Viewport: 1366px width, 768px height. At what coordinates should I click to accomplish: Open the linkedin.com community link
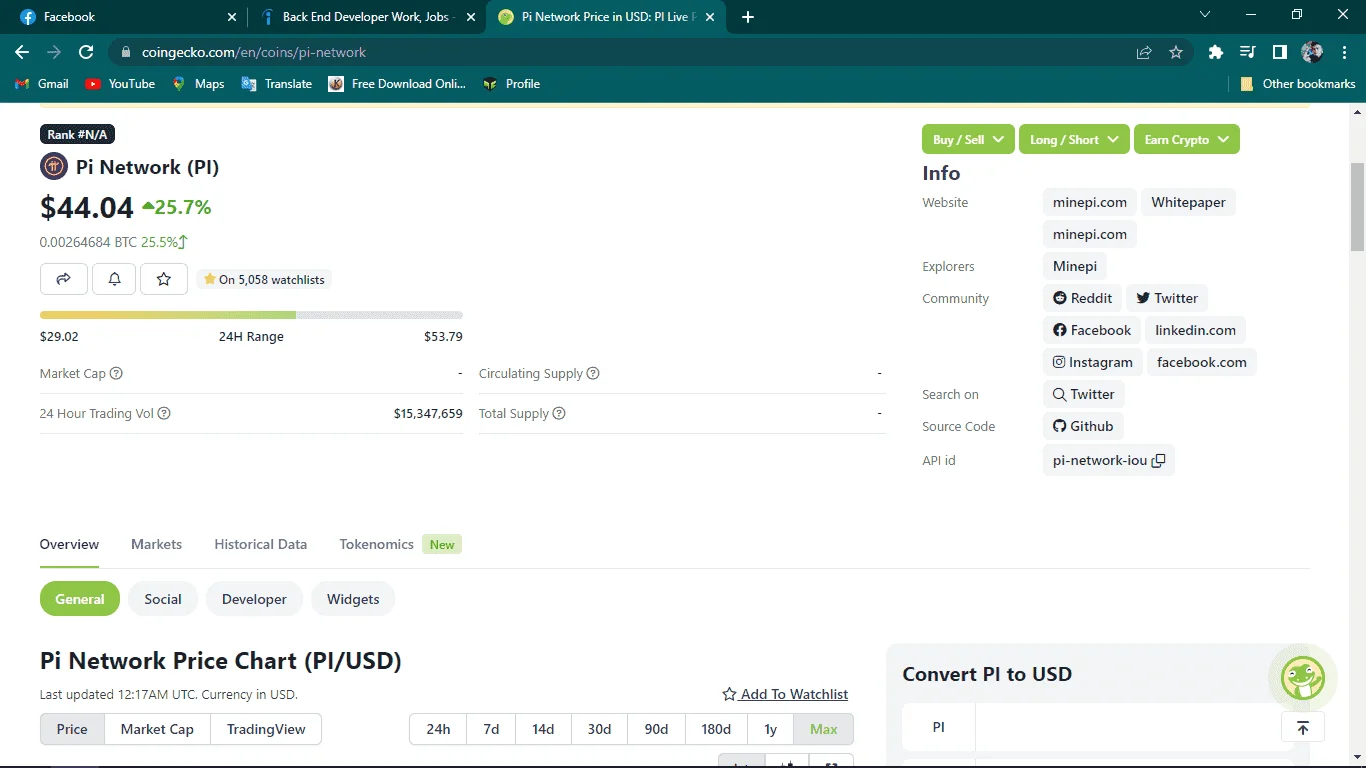1195,330
